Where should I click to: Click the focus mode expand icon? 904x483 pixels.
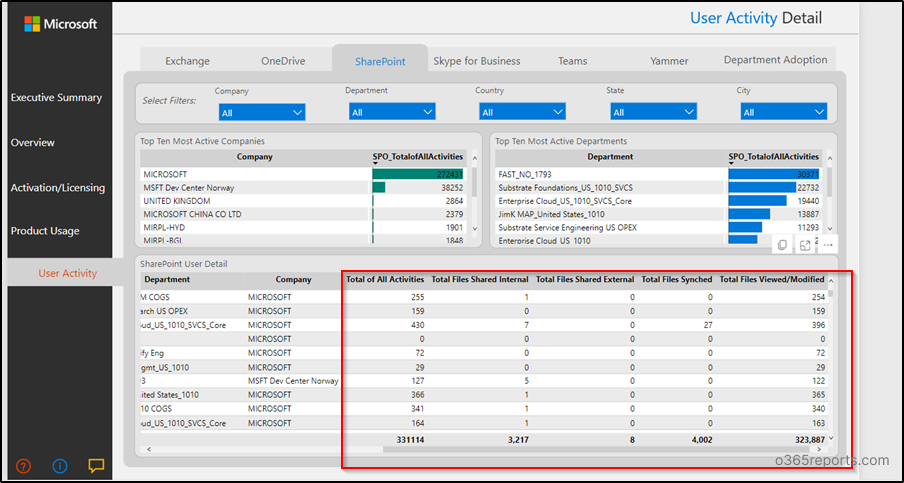click(805, 246)
